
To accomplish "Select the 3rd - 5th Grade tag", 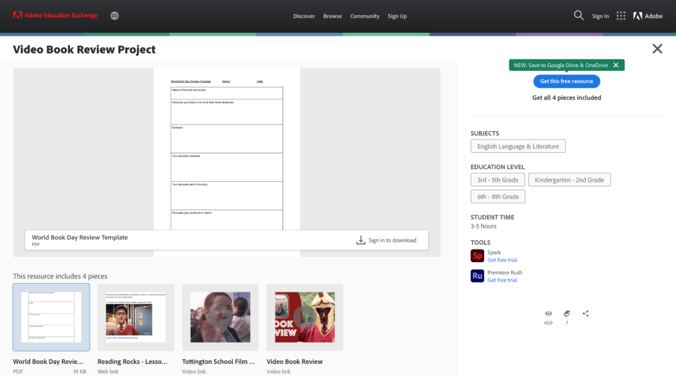I will point(498,180).
